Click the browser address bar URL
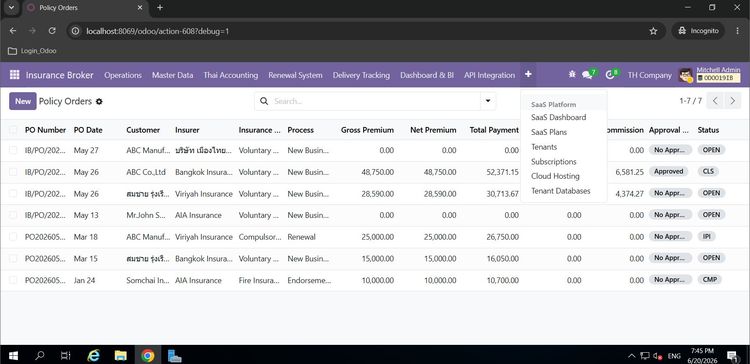The height and width of the screenshot is (364, 750). click(157, 31)
